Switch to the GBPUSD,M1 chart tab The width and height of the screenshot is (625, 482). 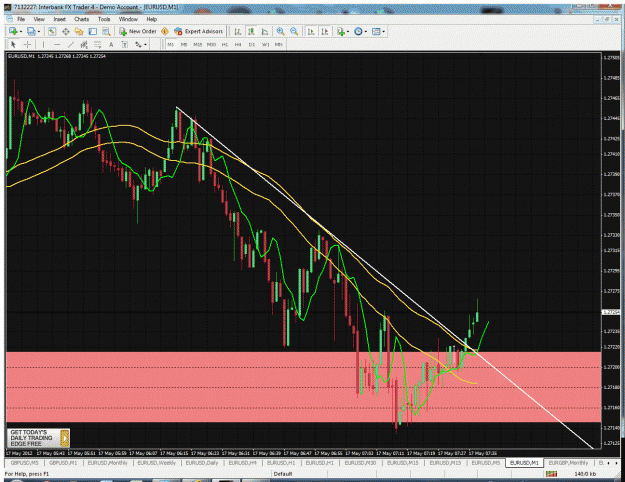pyautogui.click(x=63, y=463)
